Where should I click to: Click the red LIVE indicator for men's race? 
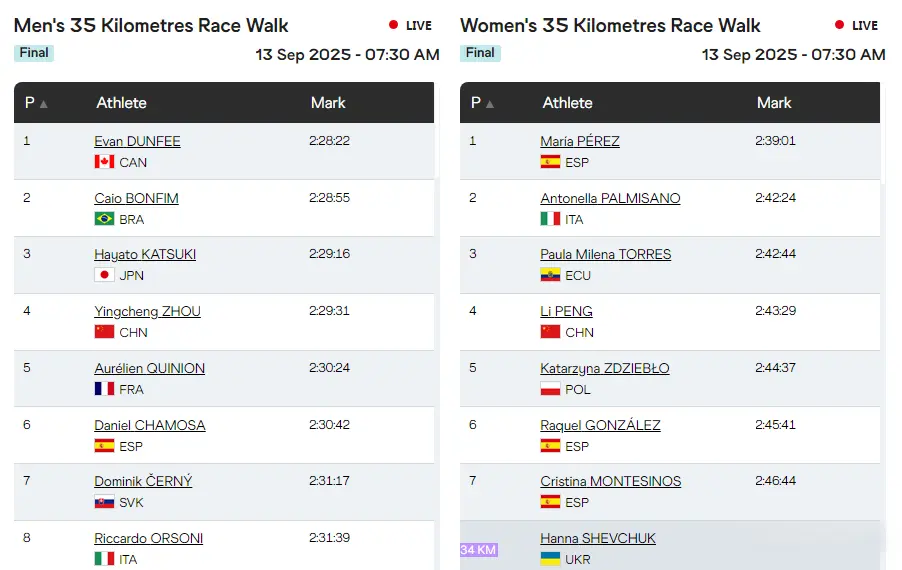tap(411, 25)
